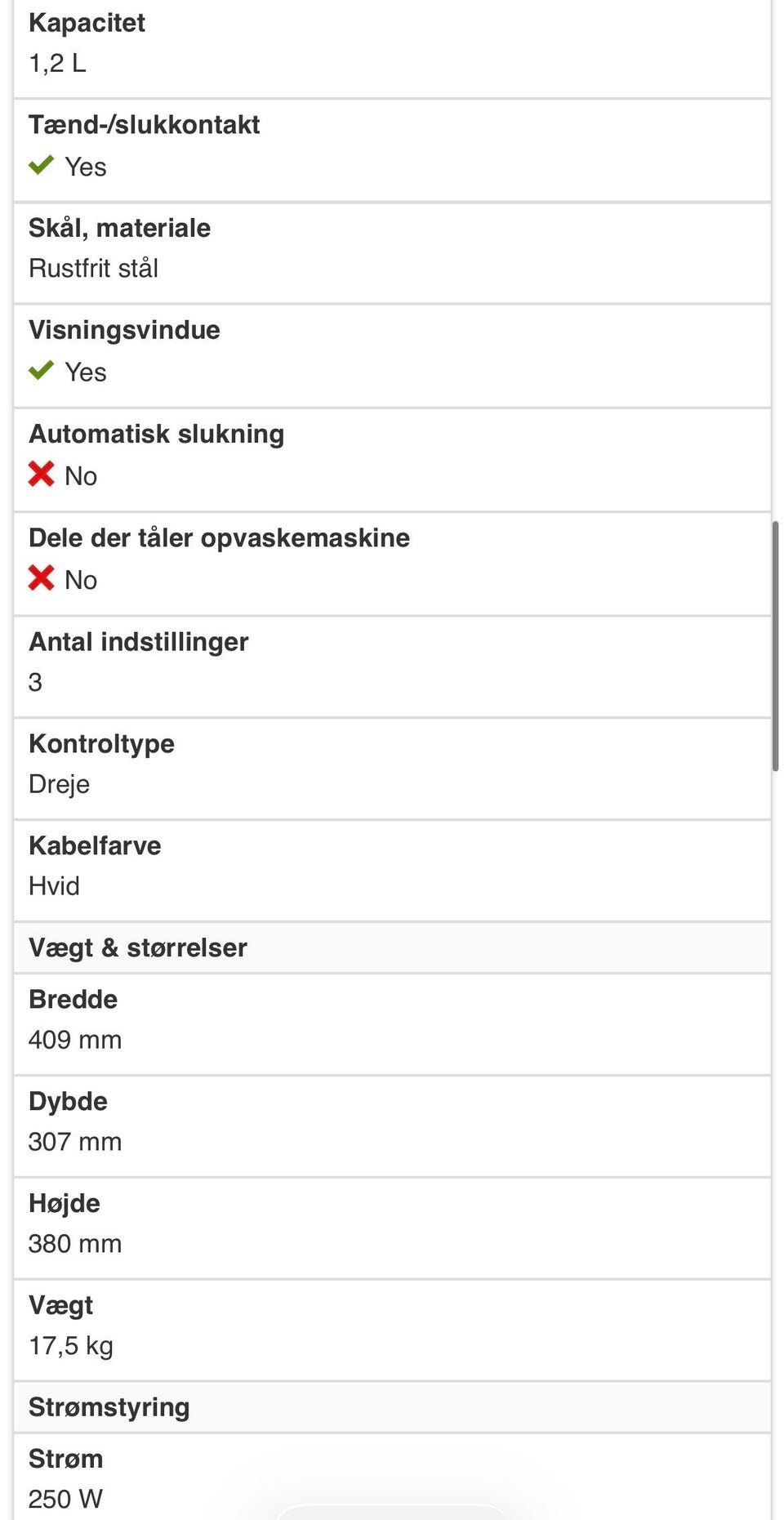Click the green checkmark under Visningsvindue
This screenshot has width=784, height=1520.
pyautogui.click(x=41, y=371)
